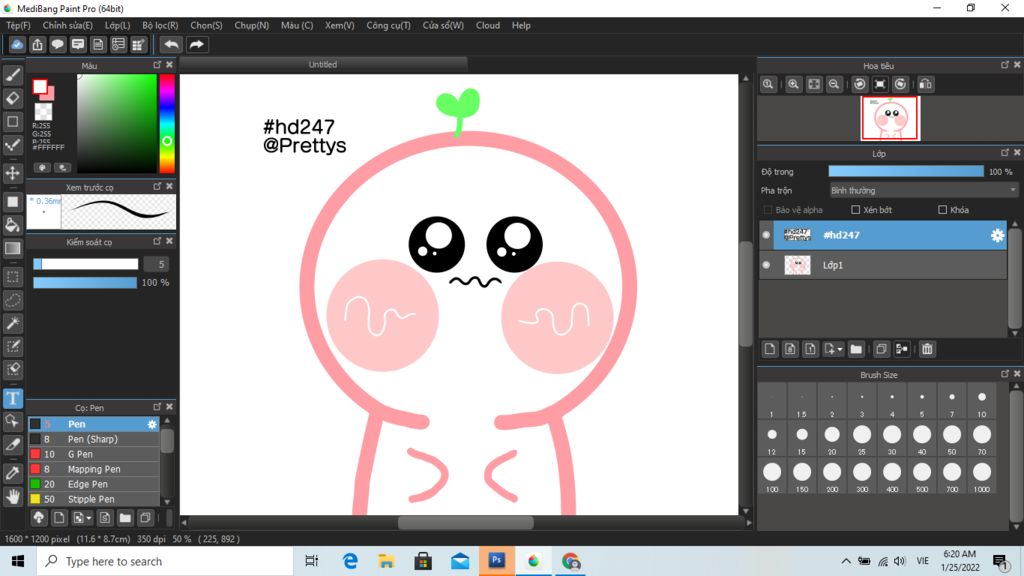Select the Magic Wand tool
1024x576 pixels.
click(x=12, y=323)
